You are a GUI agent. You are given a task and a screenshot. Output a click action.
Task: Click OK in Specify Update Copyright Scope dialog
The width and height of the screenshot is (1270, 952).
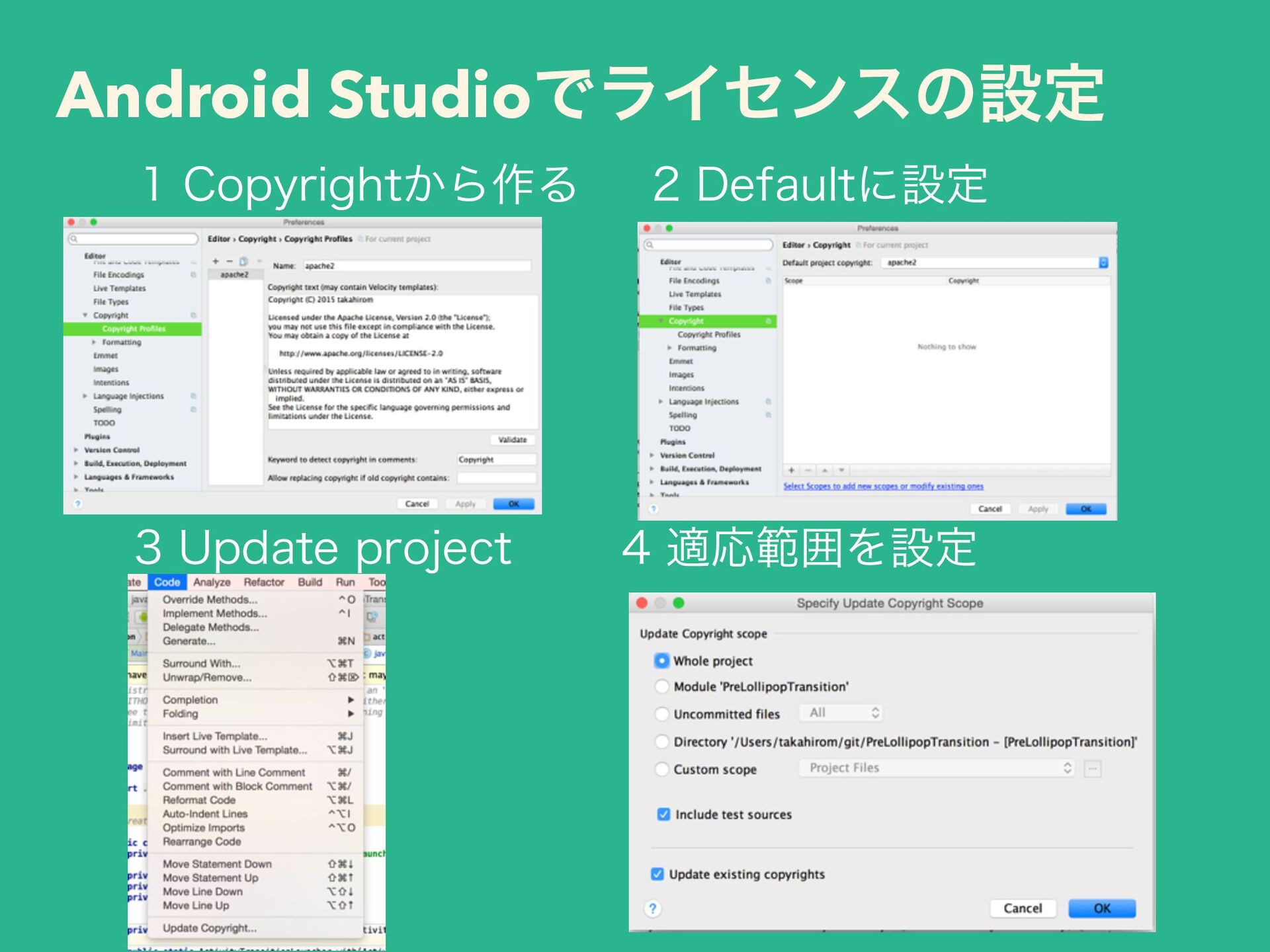tap(1102, 908)
